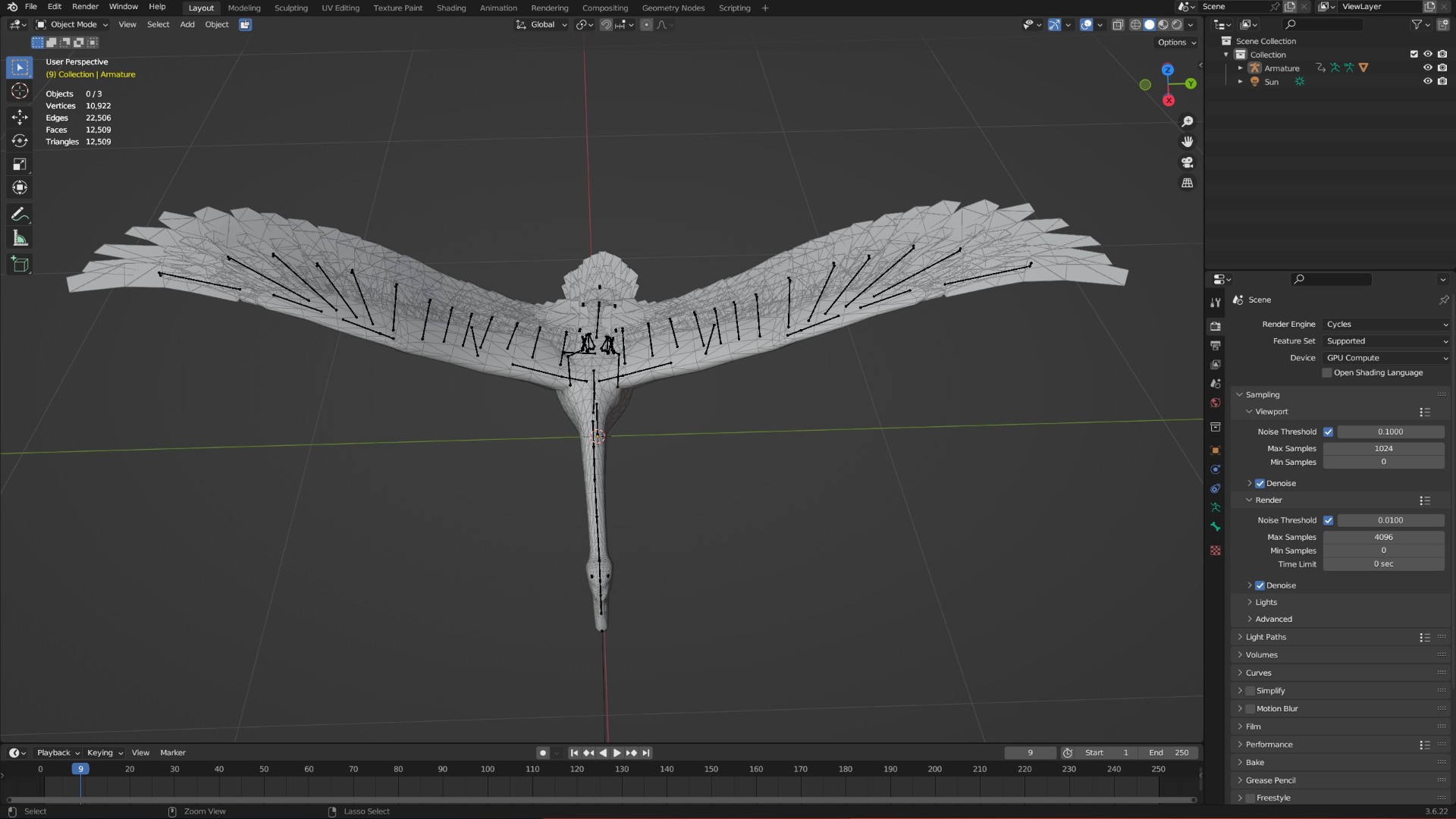Viewport: 1456px width, 819px height.
Task: Open Device GPU Compute dropdown
Action: [x=1386, y=358]
